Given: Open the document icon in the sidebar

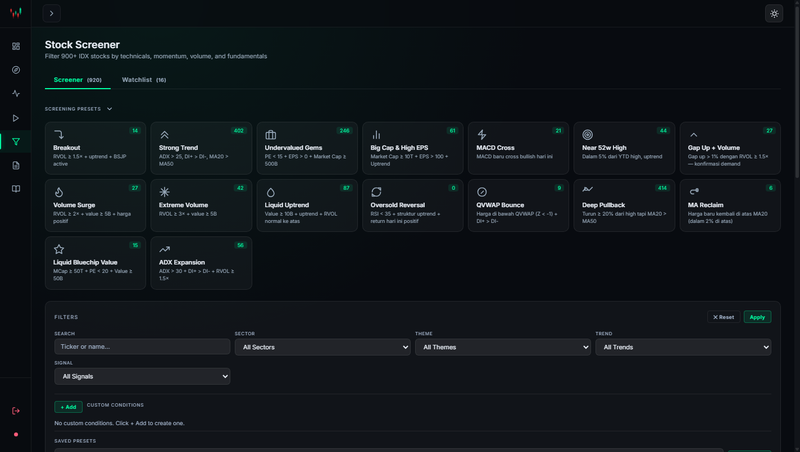Looking at the screenshot, I should click(16, 165).
